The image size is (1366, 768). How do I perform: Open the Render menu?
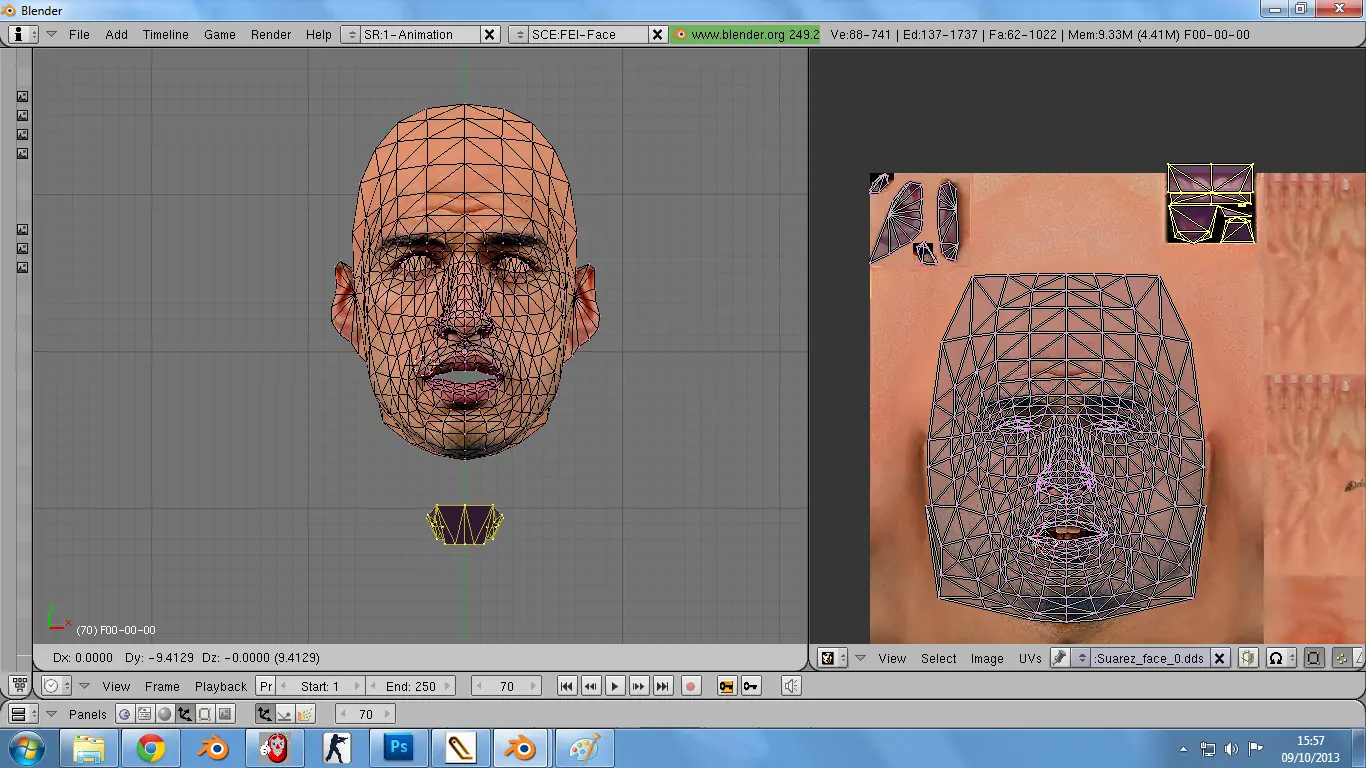click(271, 34)
